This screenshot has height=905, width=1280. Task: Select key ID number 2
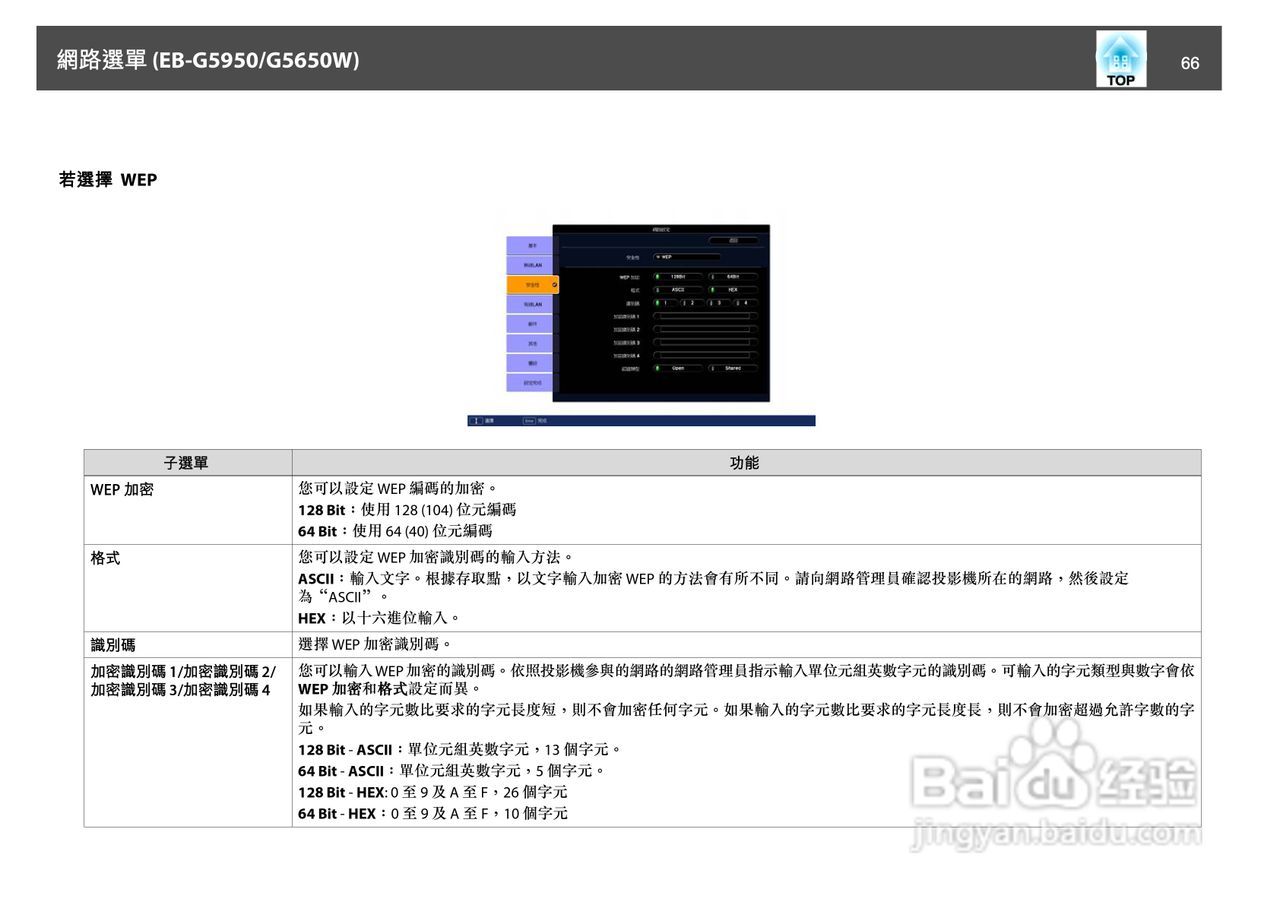(x=692, y=303)
